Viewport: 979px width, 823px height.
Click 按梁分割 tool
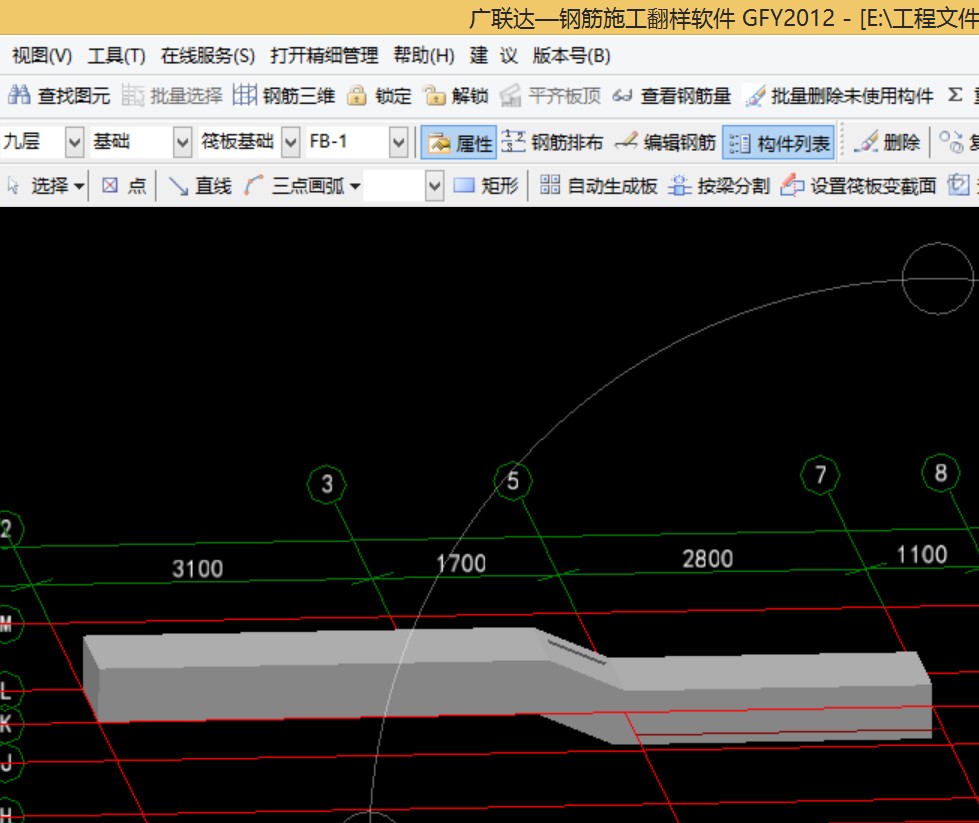tap(719, 185)
